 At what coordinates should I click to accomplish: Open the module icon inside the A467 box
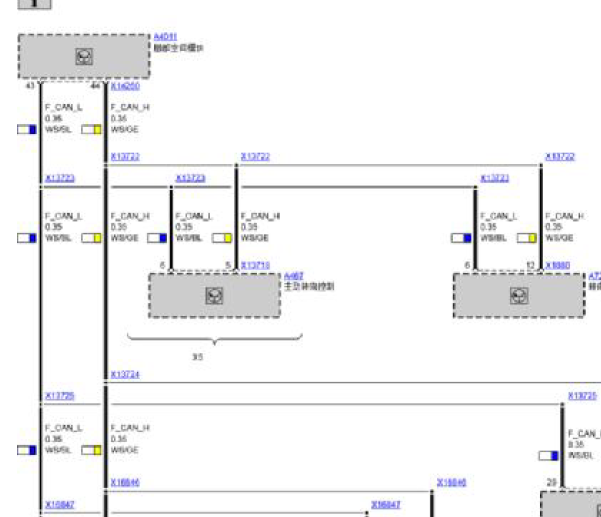click(214, 295)
